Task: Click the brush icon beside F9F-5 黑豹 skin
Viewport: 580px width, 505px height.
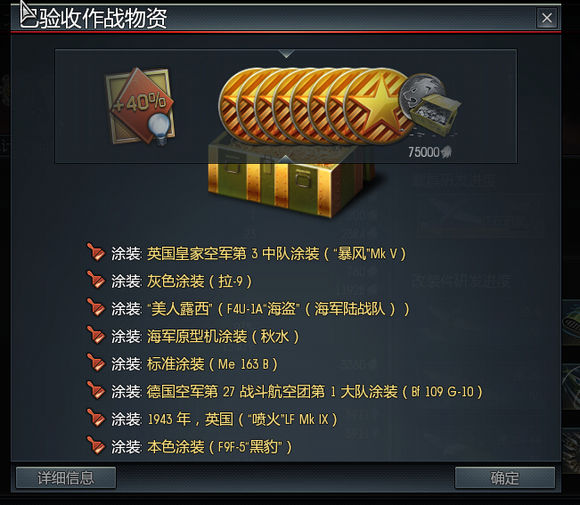Action: point(95,446)
